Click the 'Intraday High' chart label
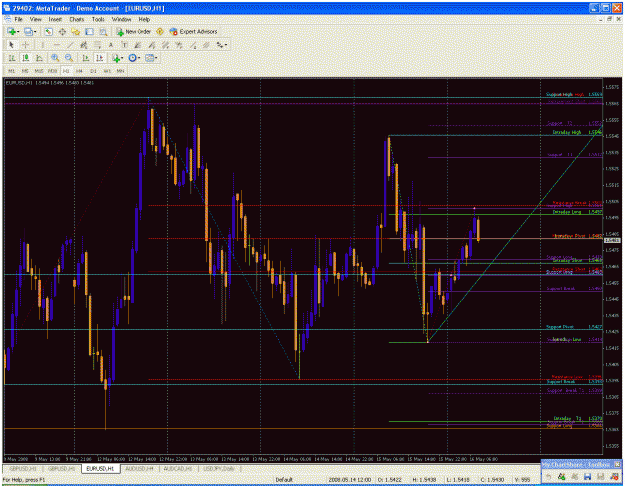625x486 pixels. click(566, 132)
